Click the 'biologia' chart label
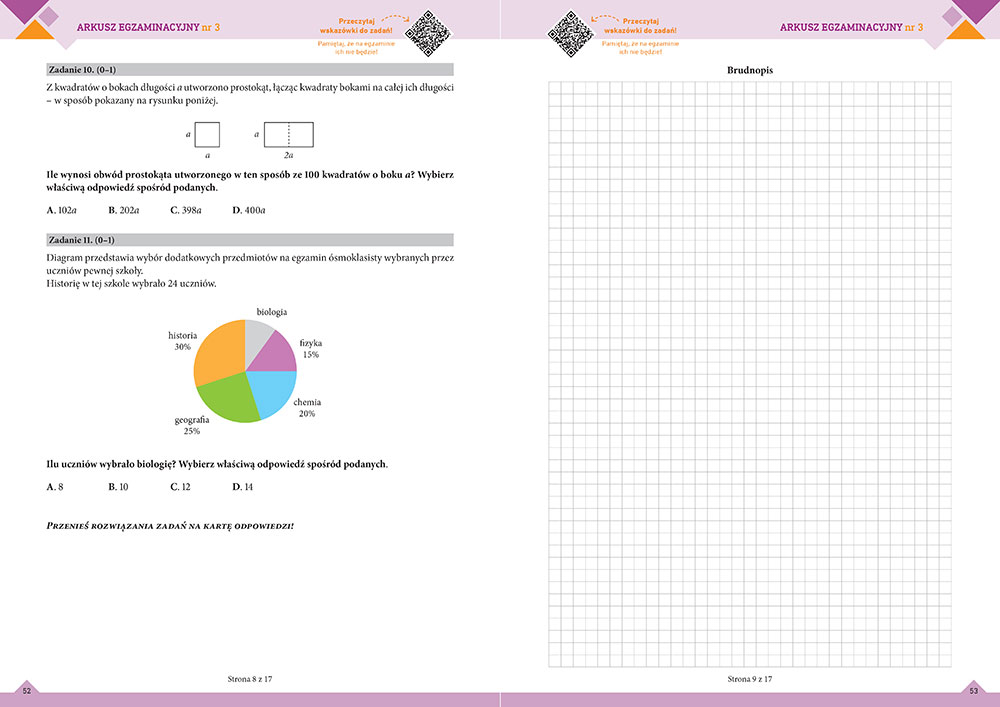The height and width of the screenshot is (707, 1000). [x=272, y=312]
